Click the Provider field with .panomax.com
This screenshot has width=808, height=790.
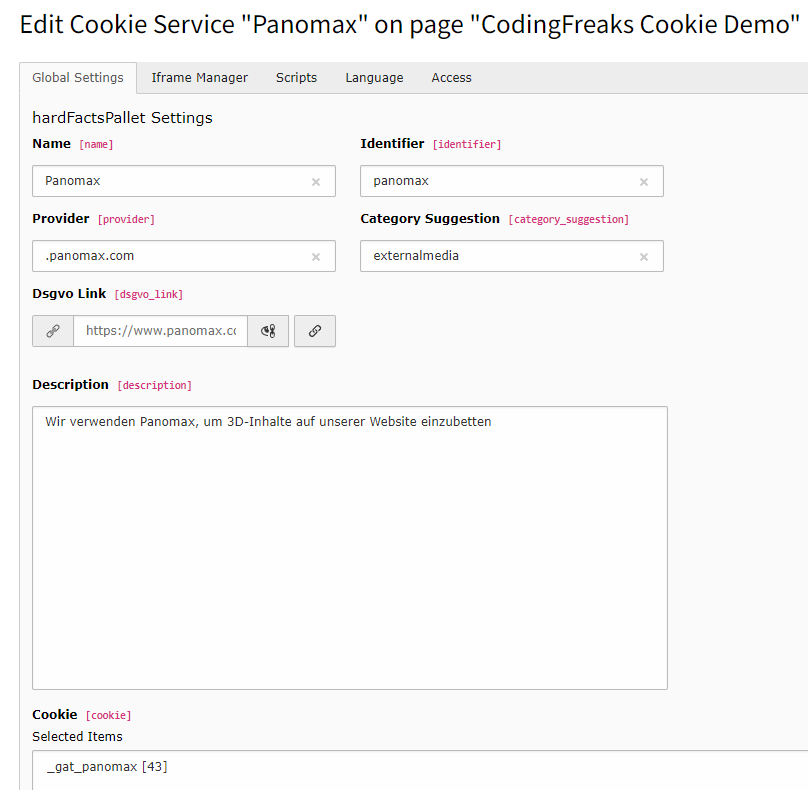pyautogui.click(x=170, y=256)
